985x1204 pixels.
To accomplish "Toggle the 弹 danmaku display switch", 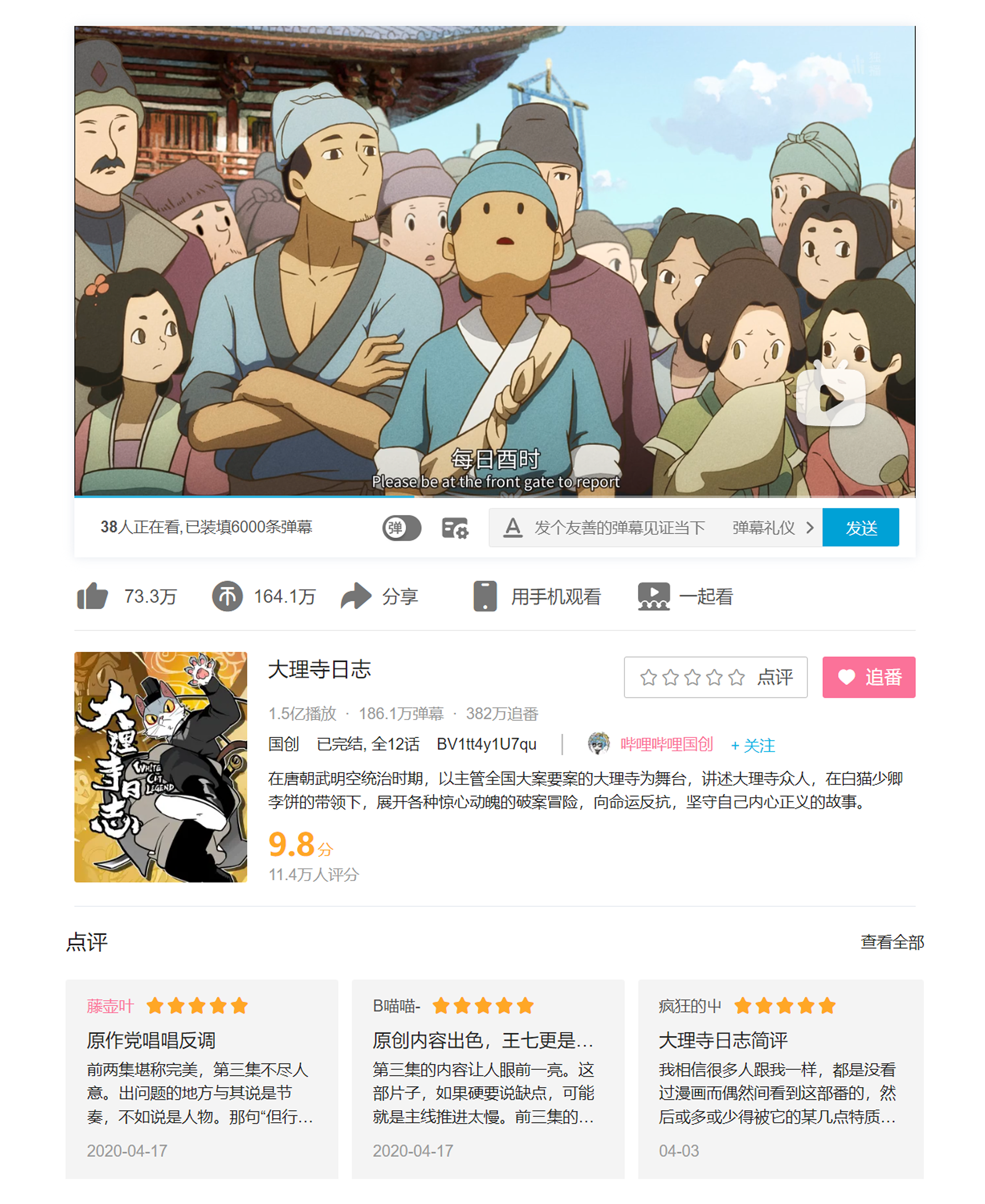I will 402,528.
